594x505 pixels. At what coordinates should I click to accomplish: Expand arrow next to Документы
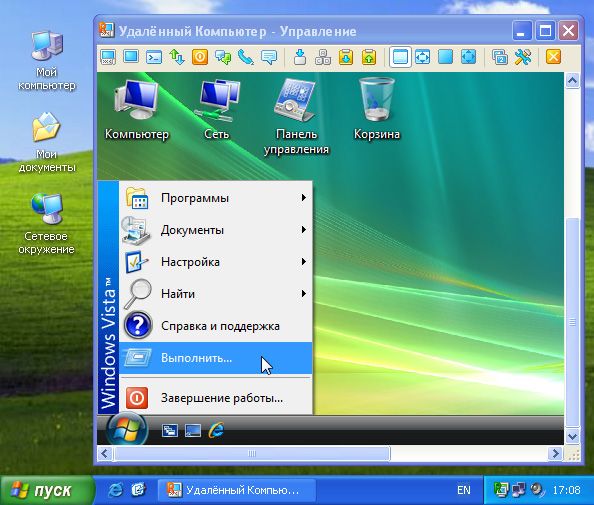303,230
